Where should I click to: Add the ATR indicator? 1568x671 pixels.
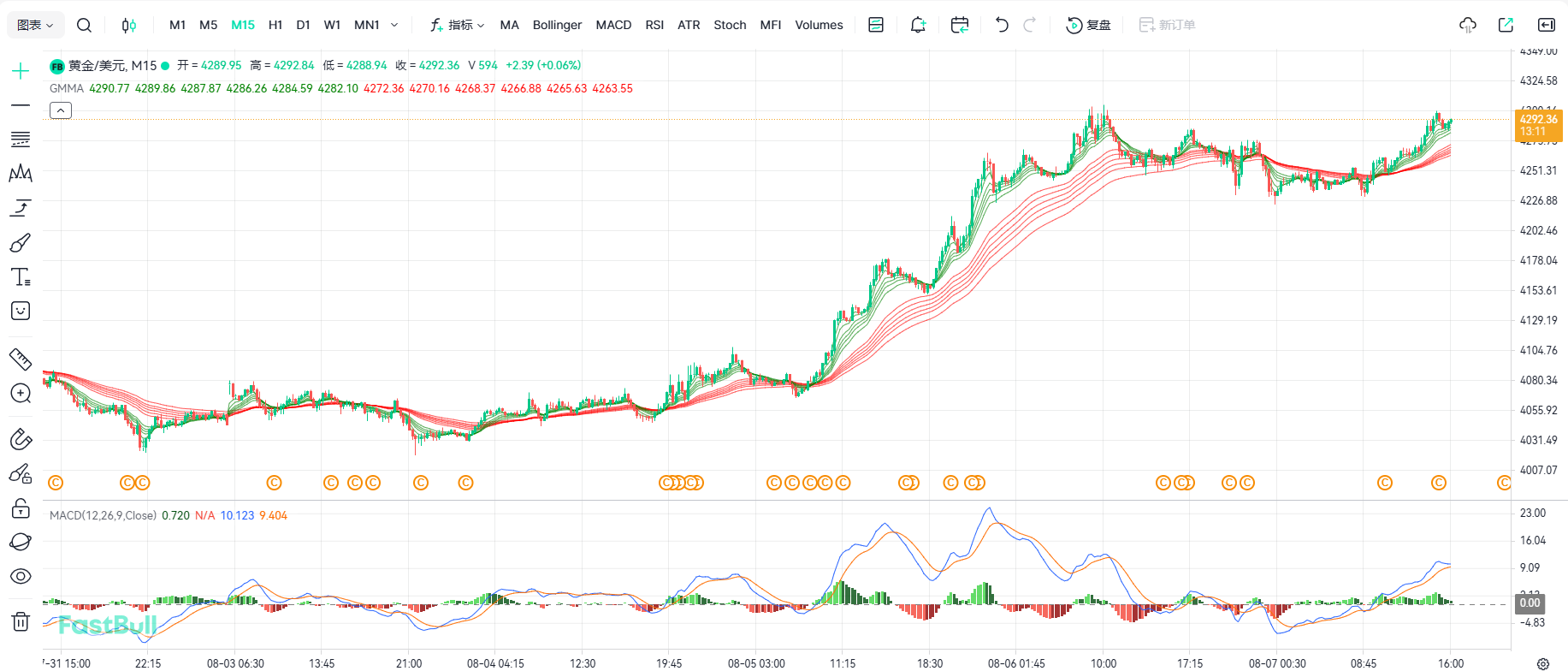click(x=689, y=25)
